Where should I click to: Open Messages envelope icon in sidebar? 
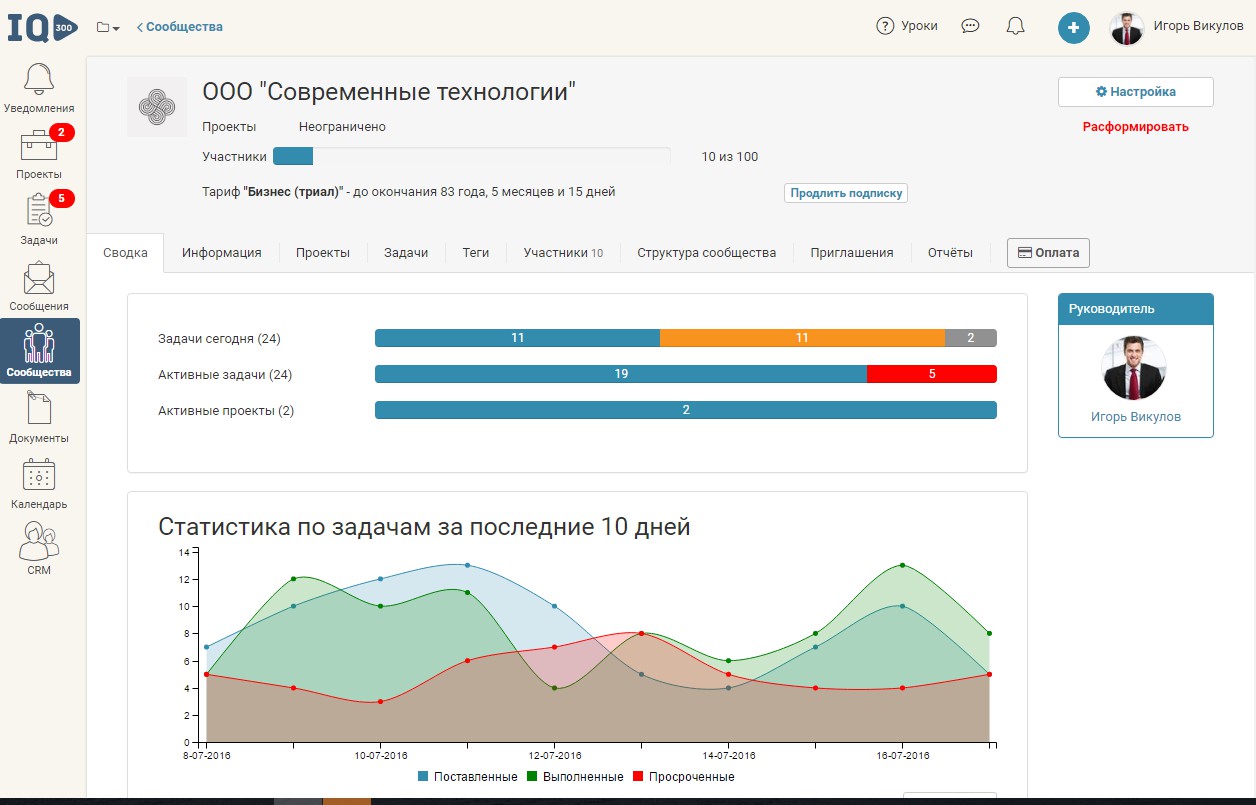tap(39, 277)
